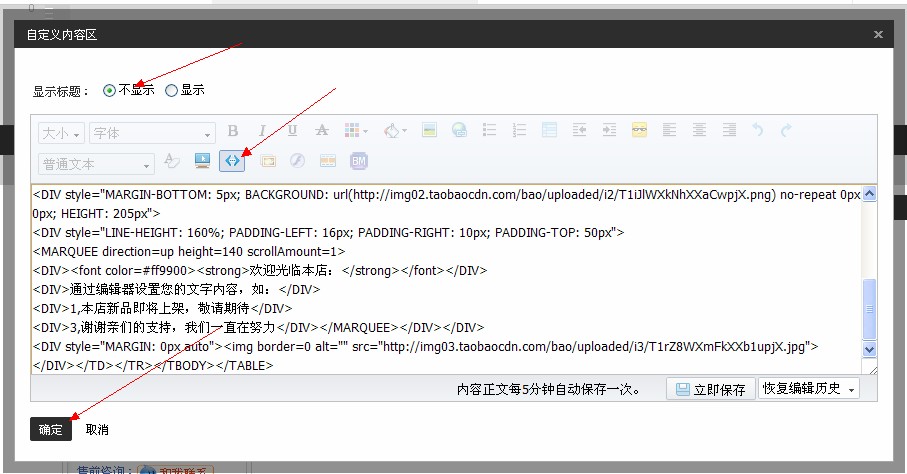Click the 取消 cancel link
This screenshot has height=474, width=907.
coord(97,429)
